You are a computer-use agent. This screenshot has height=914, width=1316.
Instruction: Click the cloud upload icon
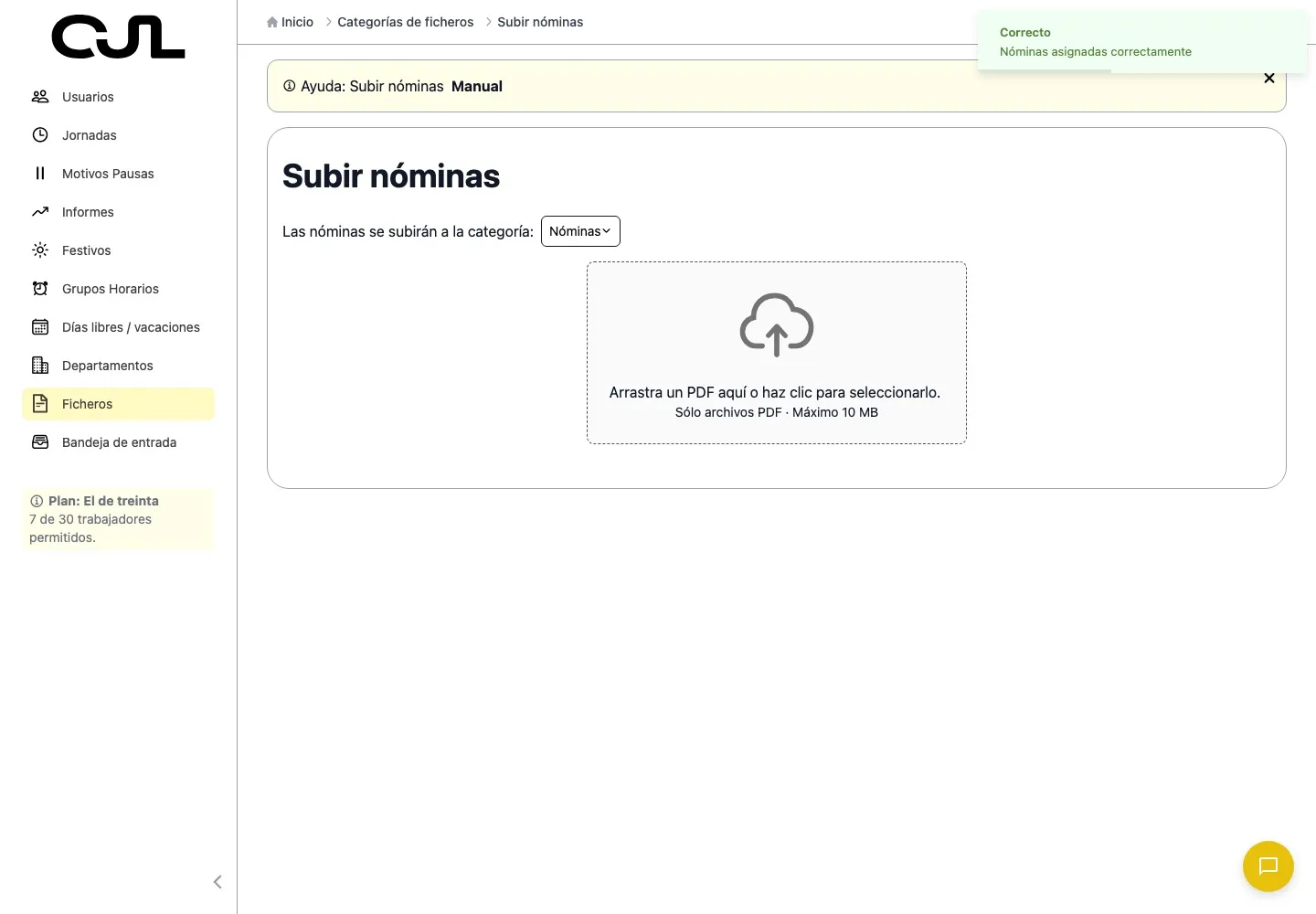point(777,324)
